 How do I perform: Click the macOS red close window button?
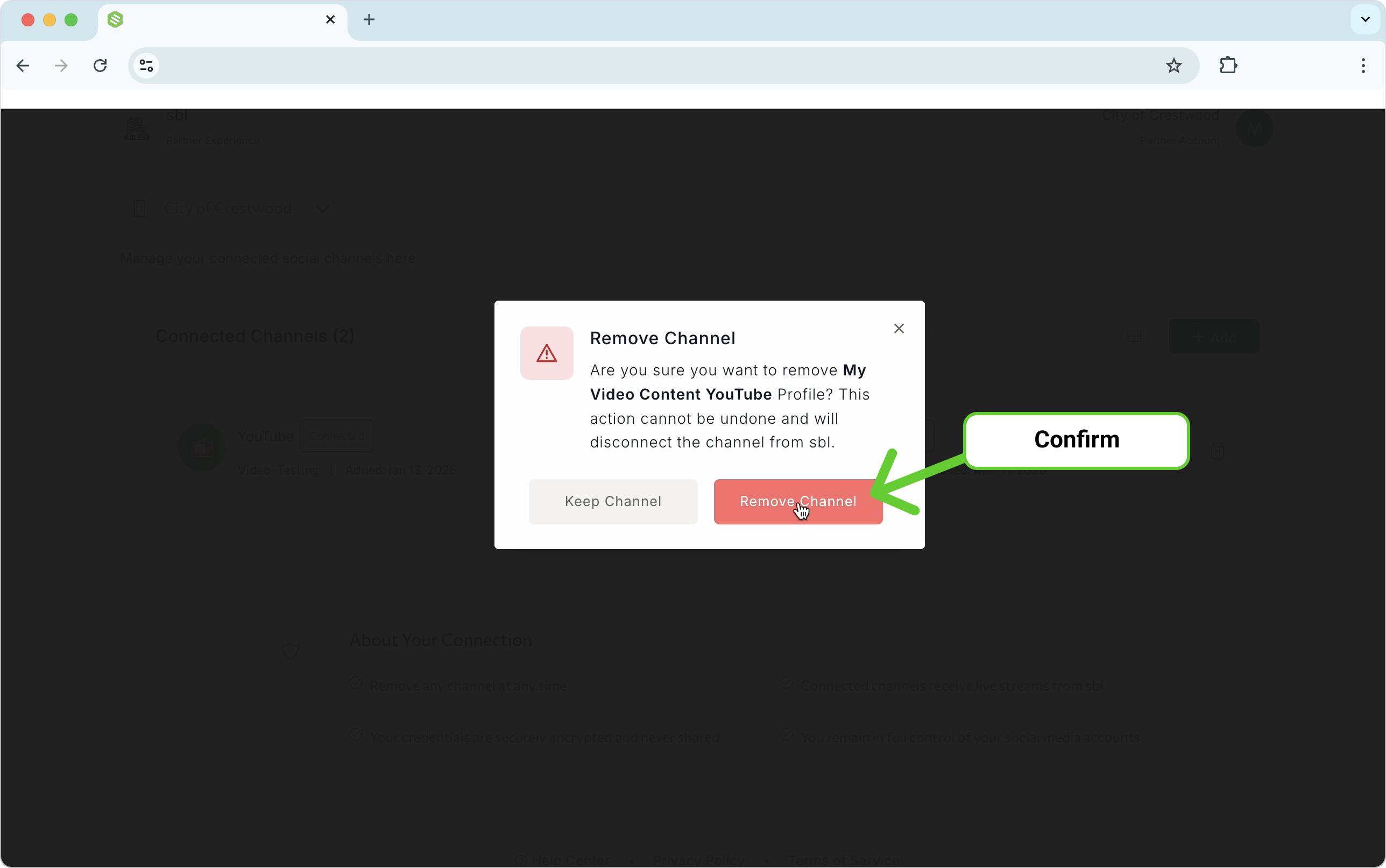coord(27,20)
